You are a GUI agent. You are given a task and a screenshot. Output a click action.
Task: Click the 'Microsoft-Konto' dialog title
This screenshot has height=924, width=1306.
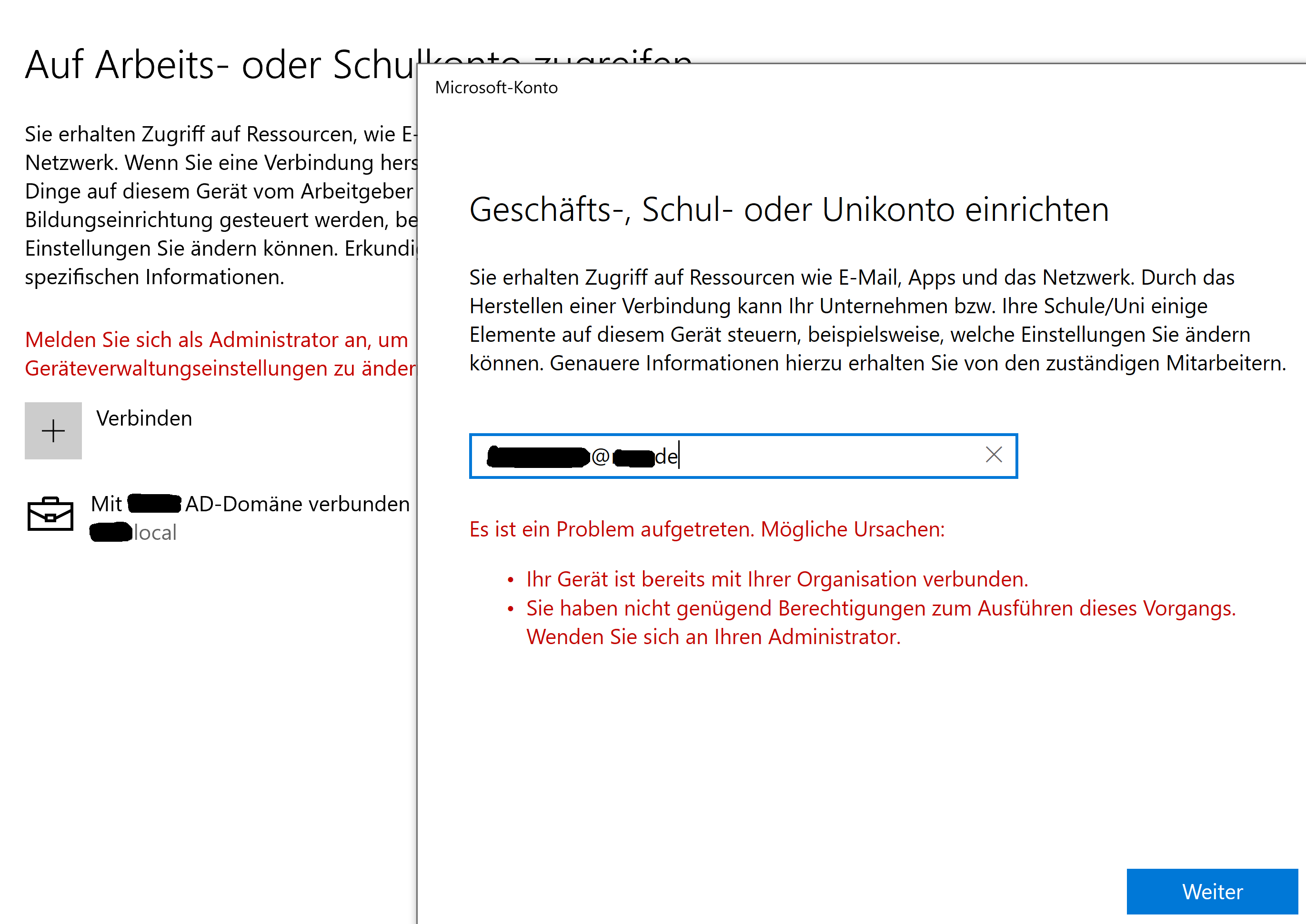(496, 88)
